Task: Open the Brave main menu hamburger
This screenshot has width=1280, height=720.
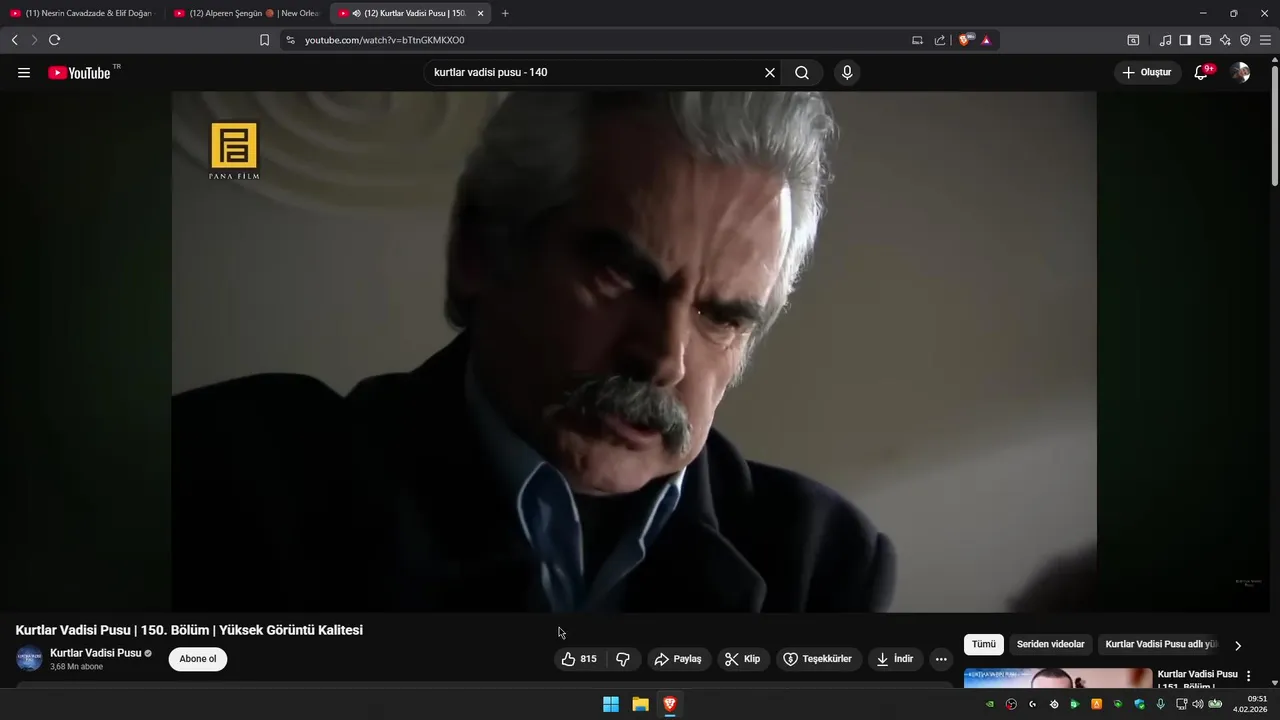Action: click(x=1265, y=40)
